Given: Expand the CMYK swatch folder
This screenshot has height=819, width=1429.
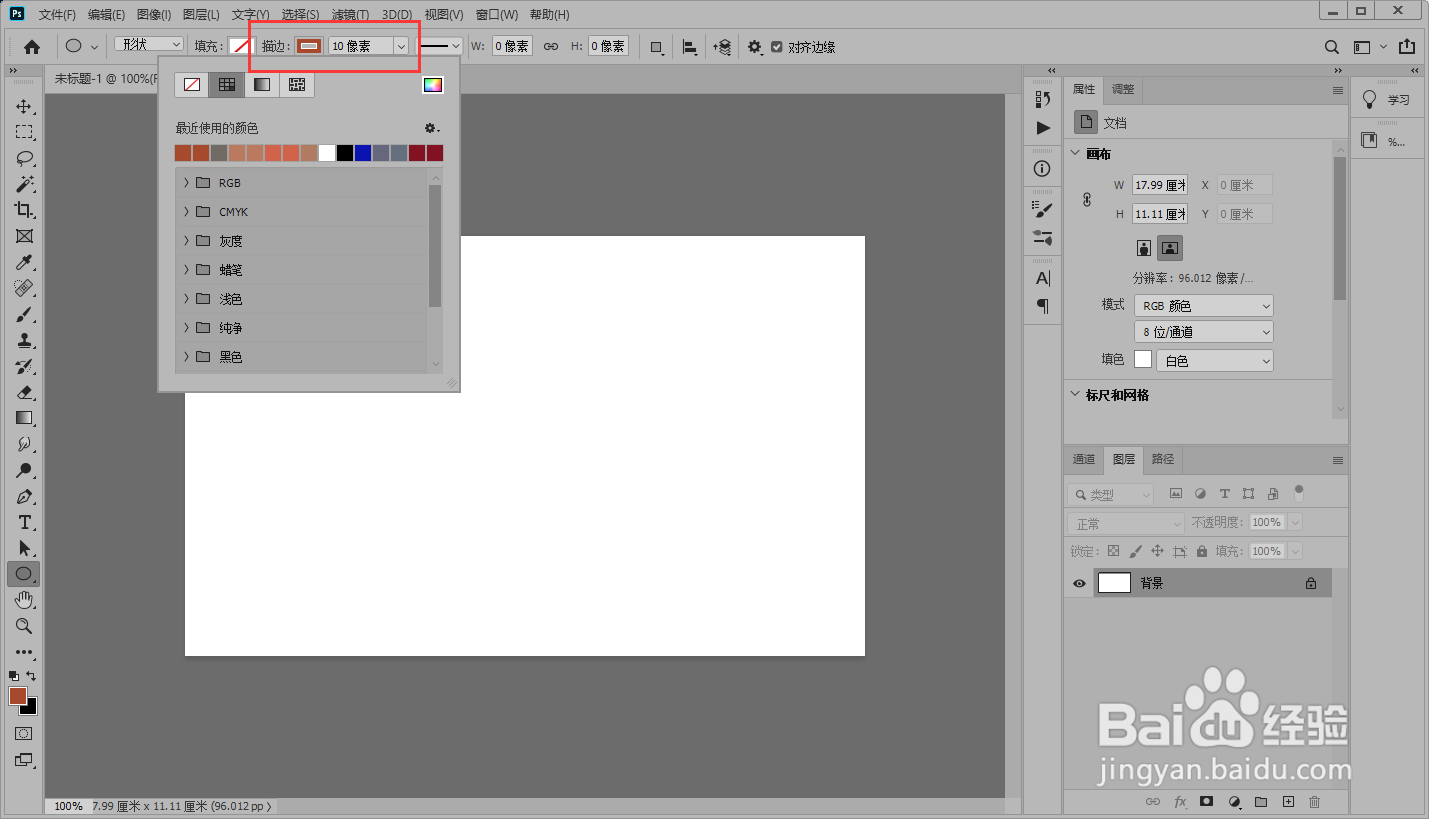Looking at the screenshot, I should [x=187, y=212].
